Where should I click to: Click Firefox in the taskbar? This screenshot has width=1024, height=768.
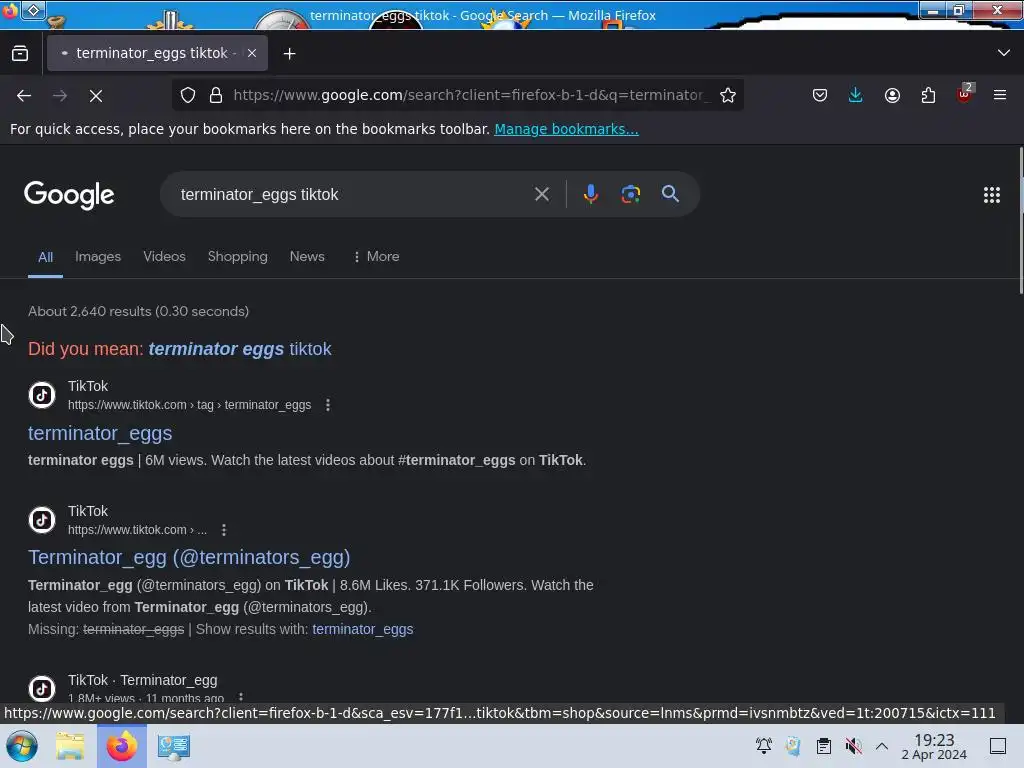tap(122, 746)
